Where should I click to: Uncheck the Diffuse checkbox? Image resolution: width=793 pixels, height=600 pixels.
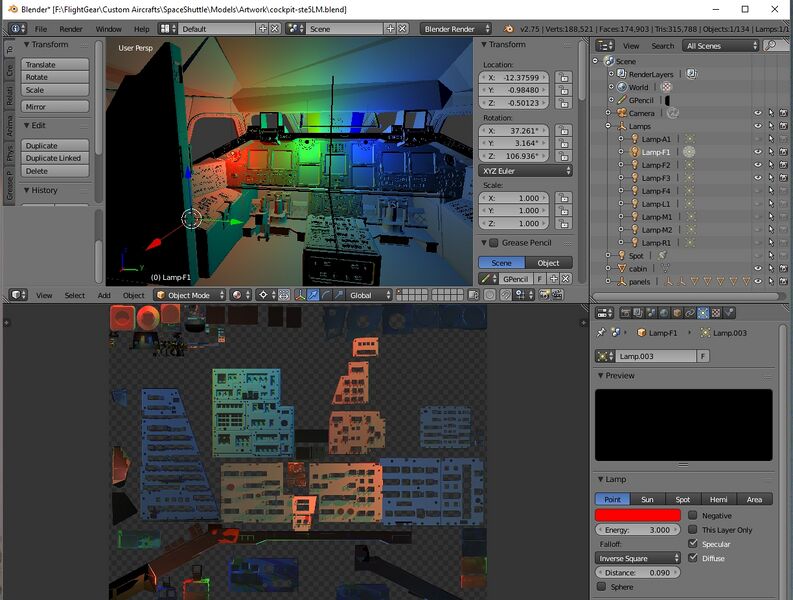coord(693,558)
